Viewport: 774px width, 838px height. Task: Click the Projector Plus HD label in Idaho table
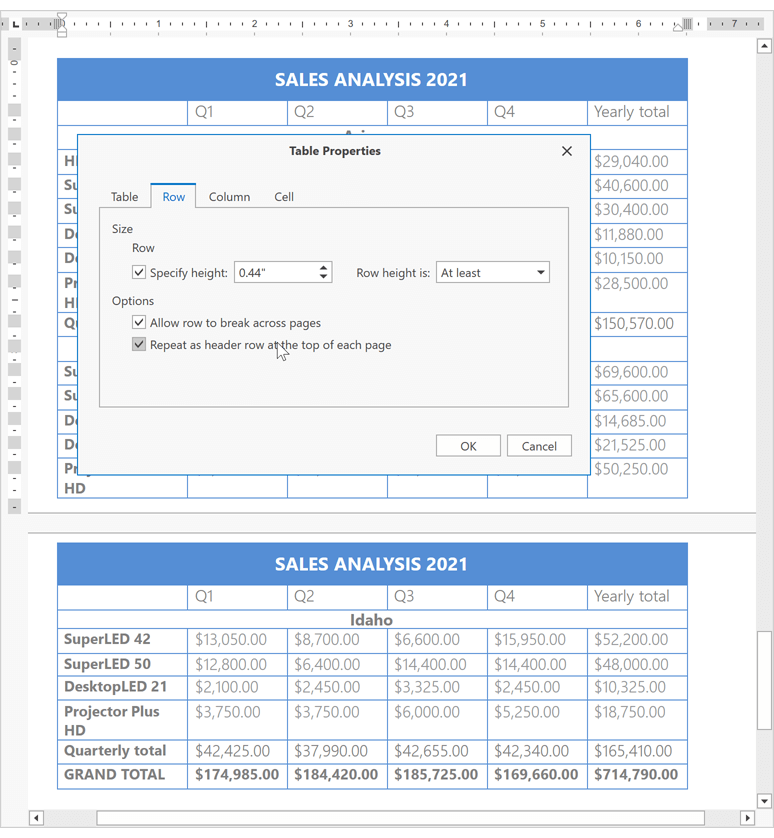(x=112, y=720)
